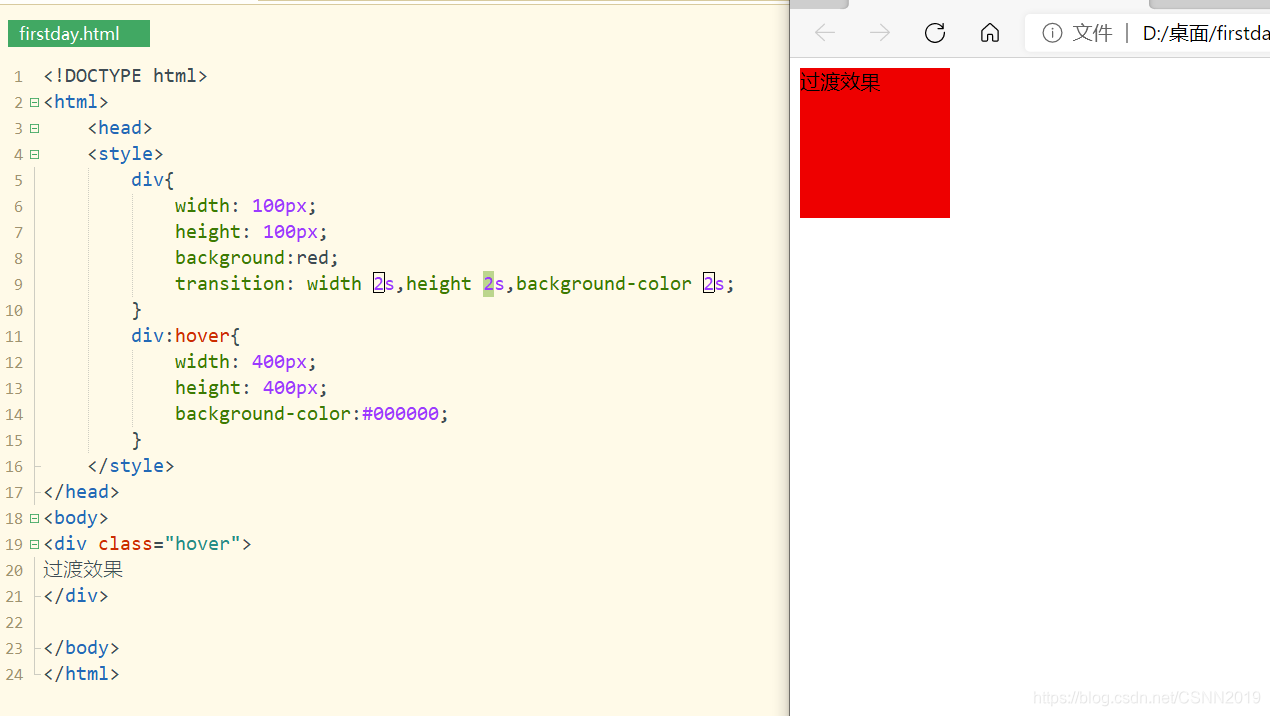Click '过渡效果' text in browser preview
Screen dimensions: 1270x716
click(x=840, y=82)
